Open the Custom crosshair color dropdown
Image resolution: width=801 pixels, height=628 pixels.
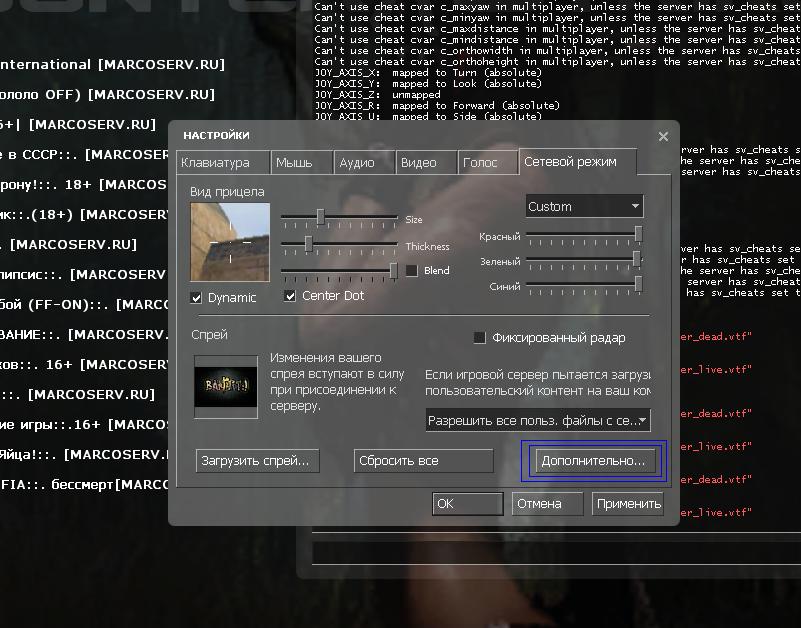584,206
